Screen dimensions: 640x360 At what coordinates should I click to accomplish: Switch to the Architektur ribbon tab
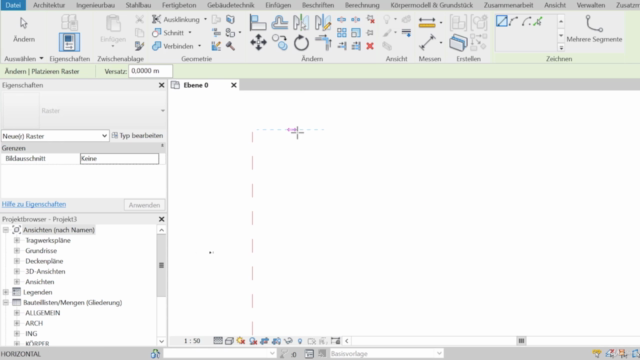pyautogui.click(x=49, y=5)
